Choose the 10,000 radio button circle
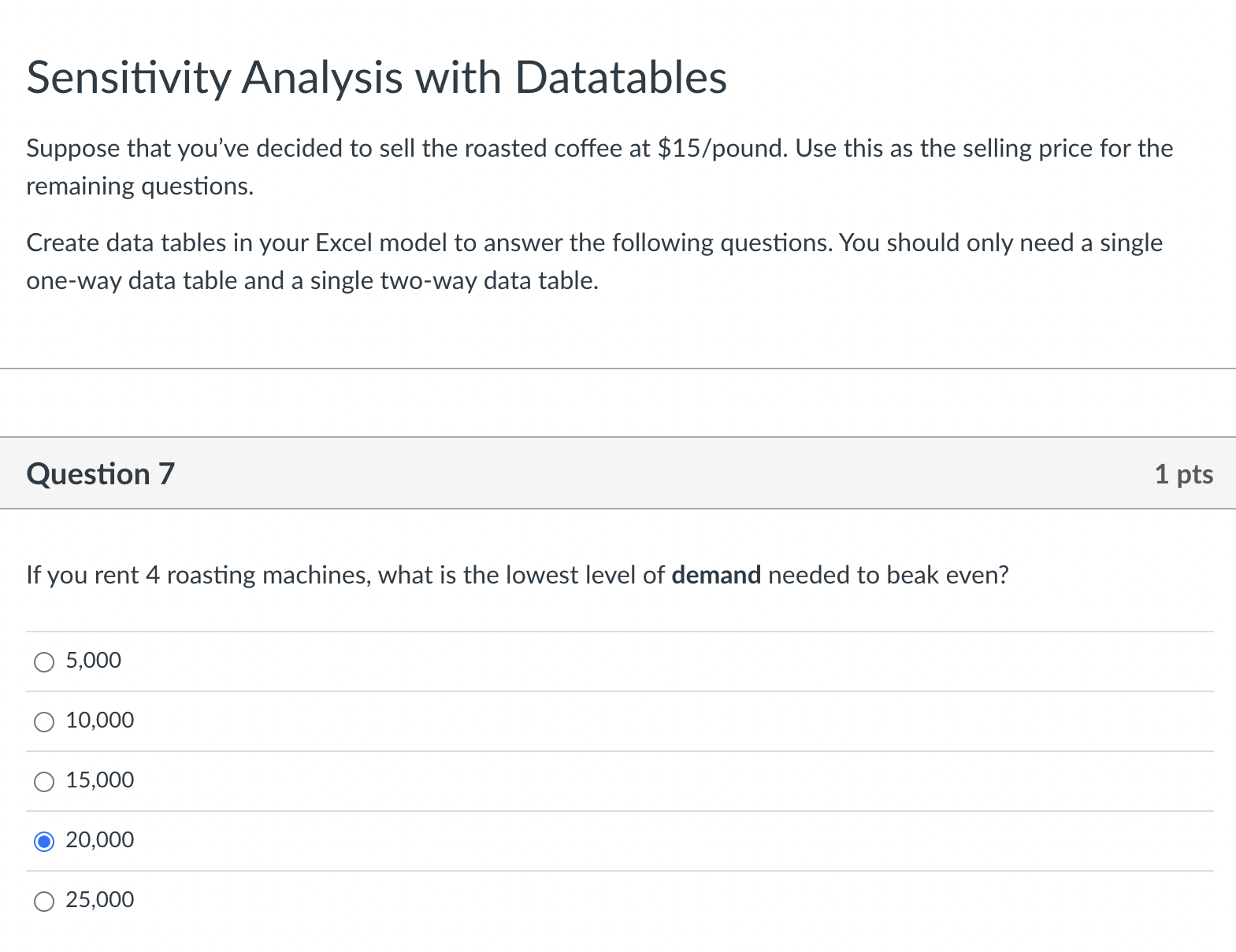Image resolution: width=1236 pixels, height=952 pixels. pos(44,722)
